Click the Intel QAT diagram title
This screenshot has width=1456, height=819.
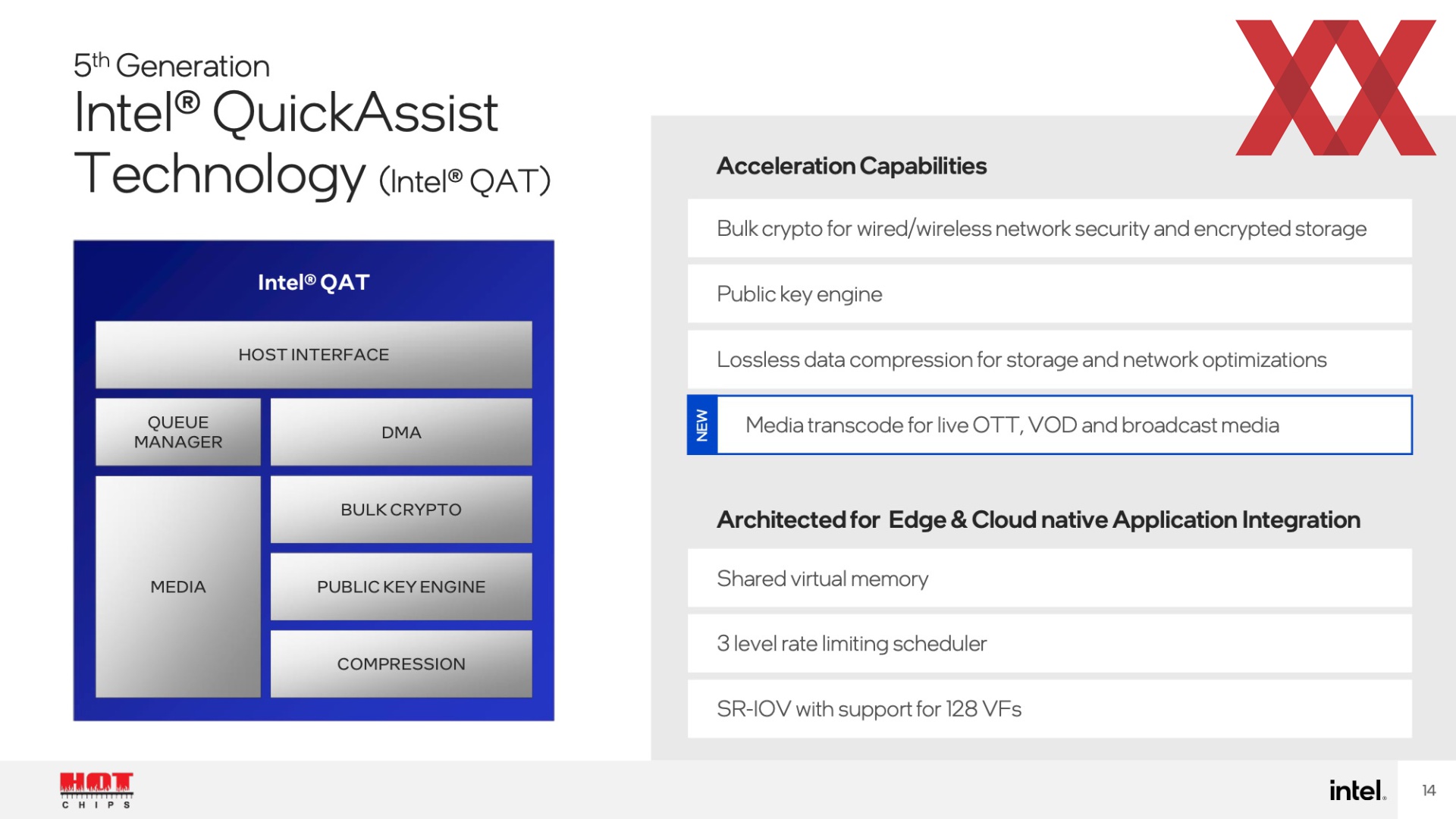(313, 282)
